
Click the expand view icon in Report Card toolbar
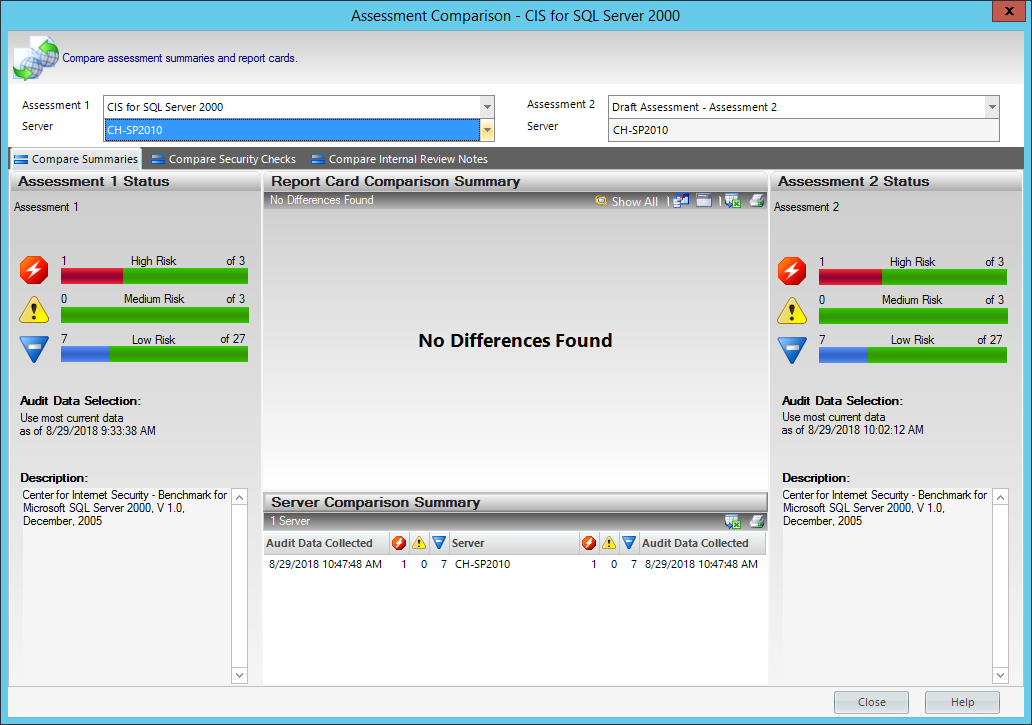[681, 201]
